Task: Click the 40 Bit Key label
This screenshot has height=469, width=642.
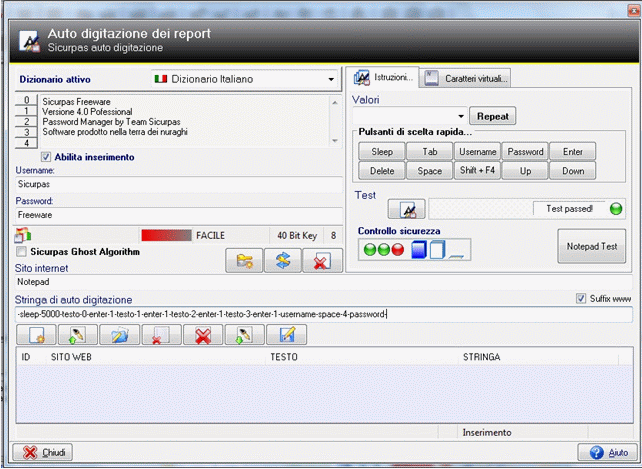Action: click(x=297, y=236)
